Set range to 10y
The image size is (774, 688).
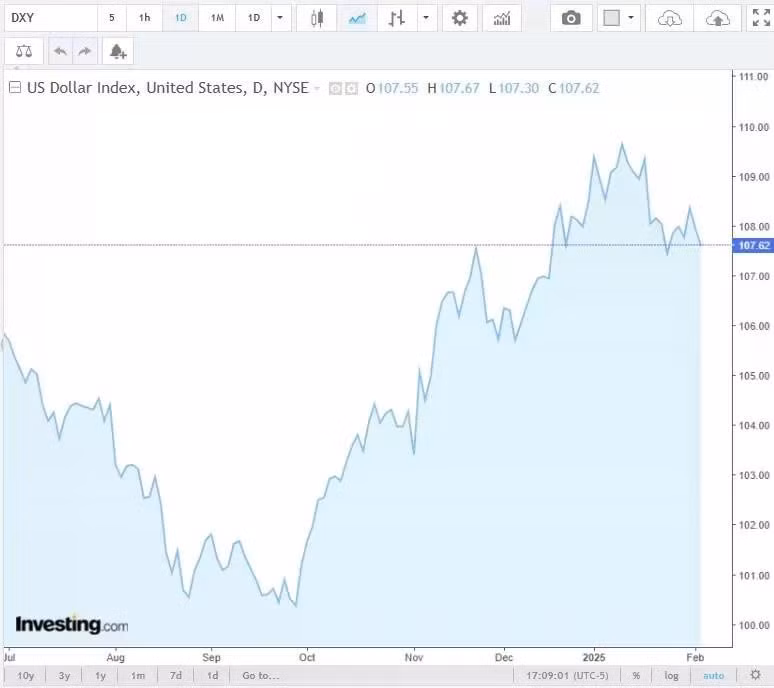point(25,676)
